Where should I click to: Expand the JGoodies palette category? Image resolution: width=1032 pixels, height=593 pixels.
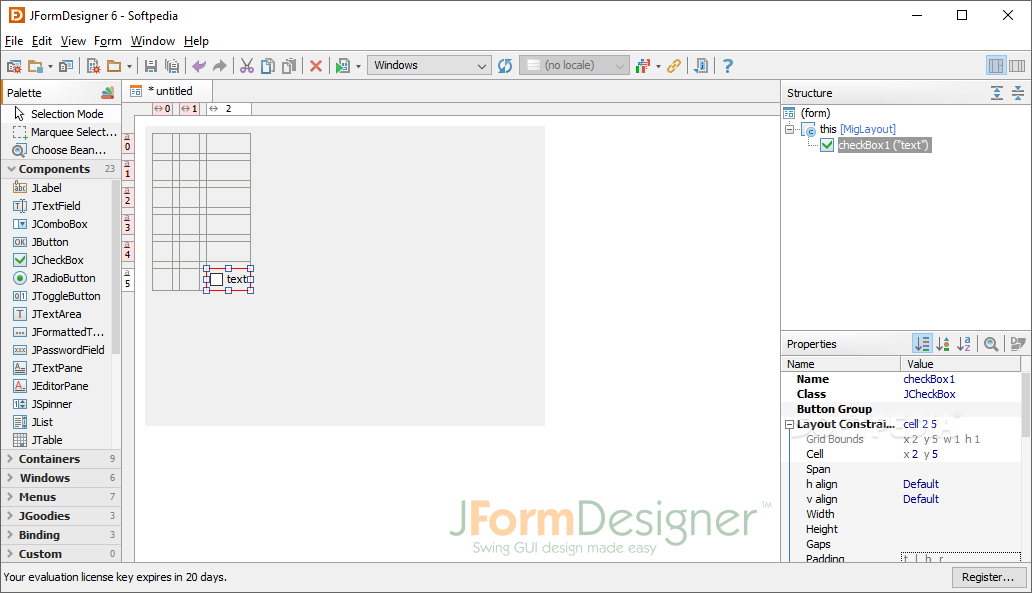coord(10,516)
